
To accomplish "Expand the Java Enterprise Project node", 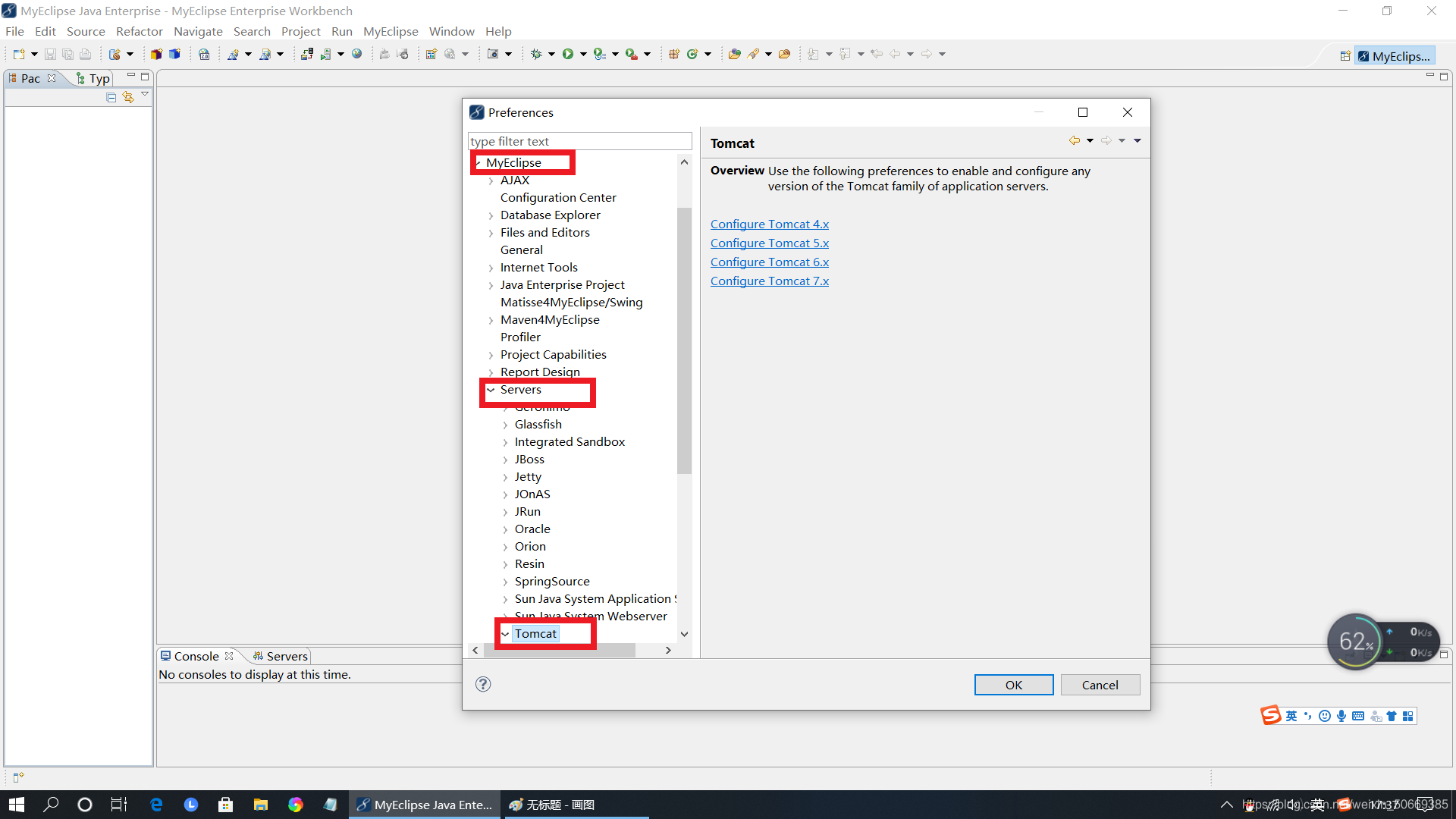I will pos(491,285).
